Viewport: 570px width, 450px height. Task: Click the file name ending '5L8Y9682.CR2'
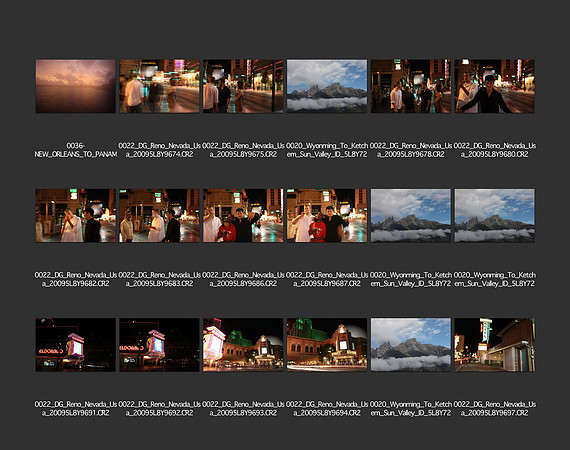pos(76,279)
